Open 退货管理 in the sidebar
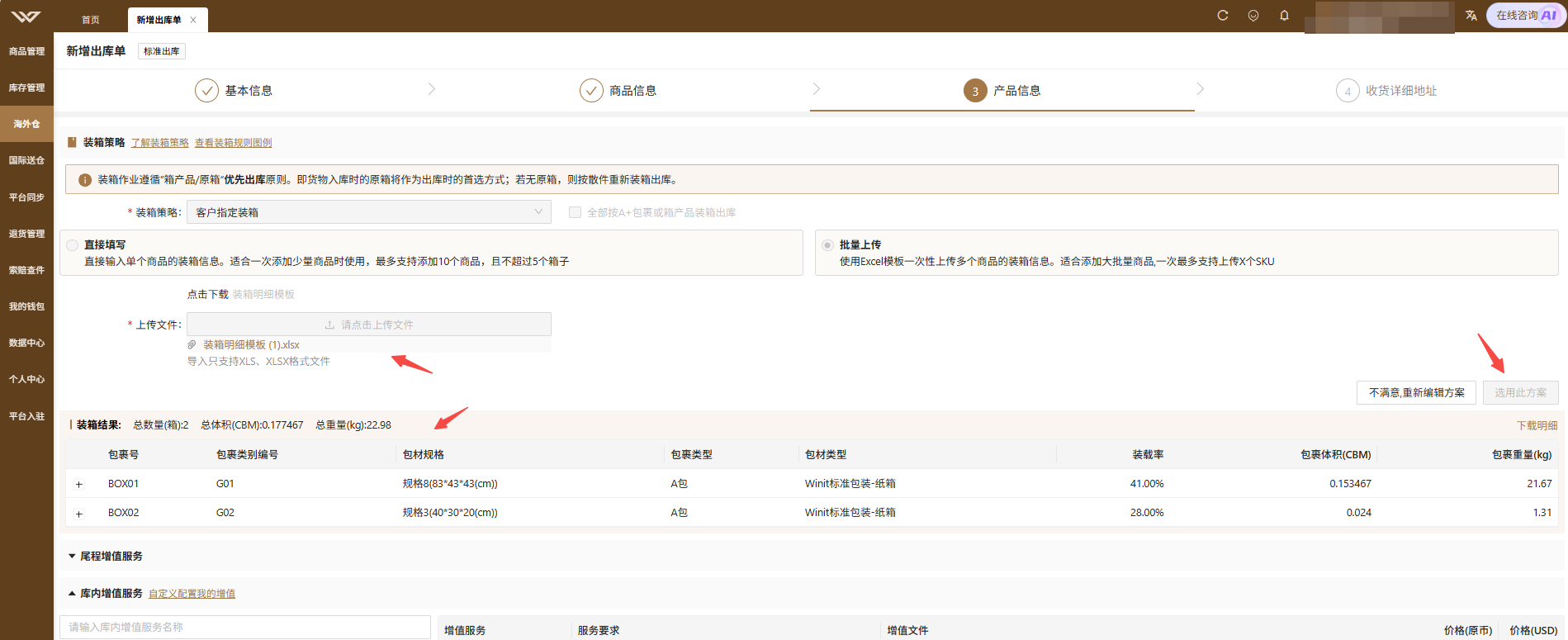 [26, 234]
